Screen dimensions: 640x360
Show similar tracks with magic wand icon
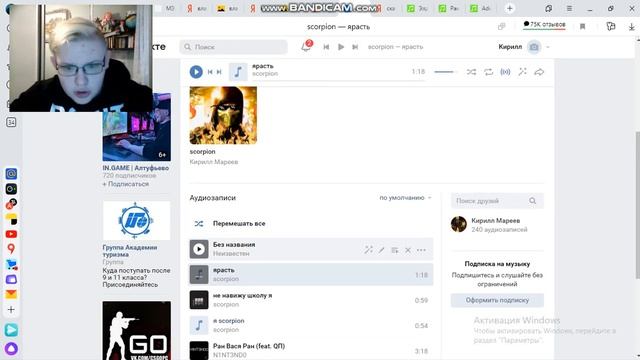point(522,72)
